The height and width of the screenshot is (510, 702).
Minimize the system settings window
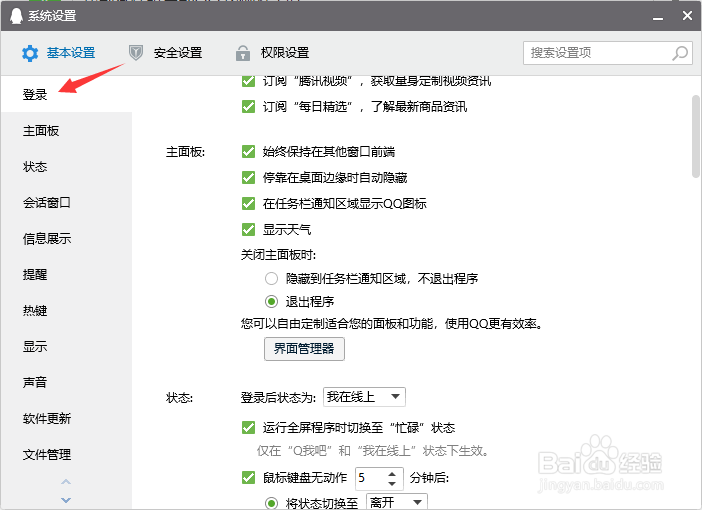[658, 17]
